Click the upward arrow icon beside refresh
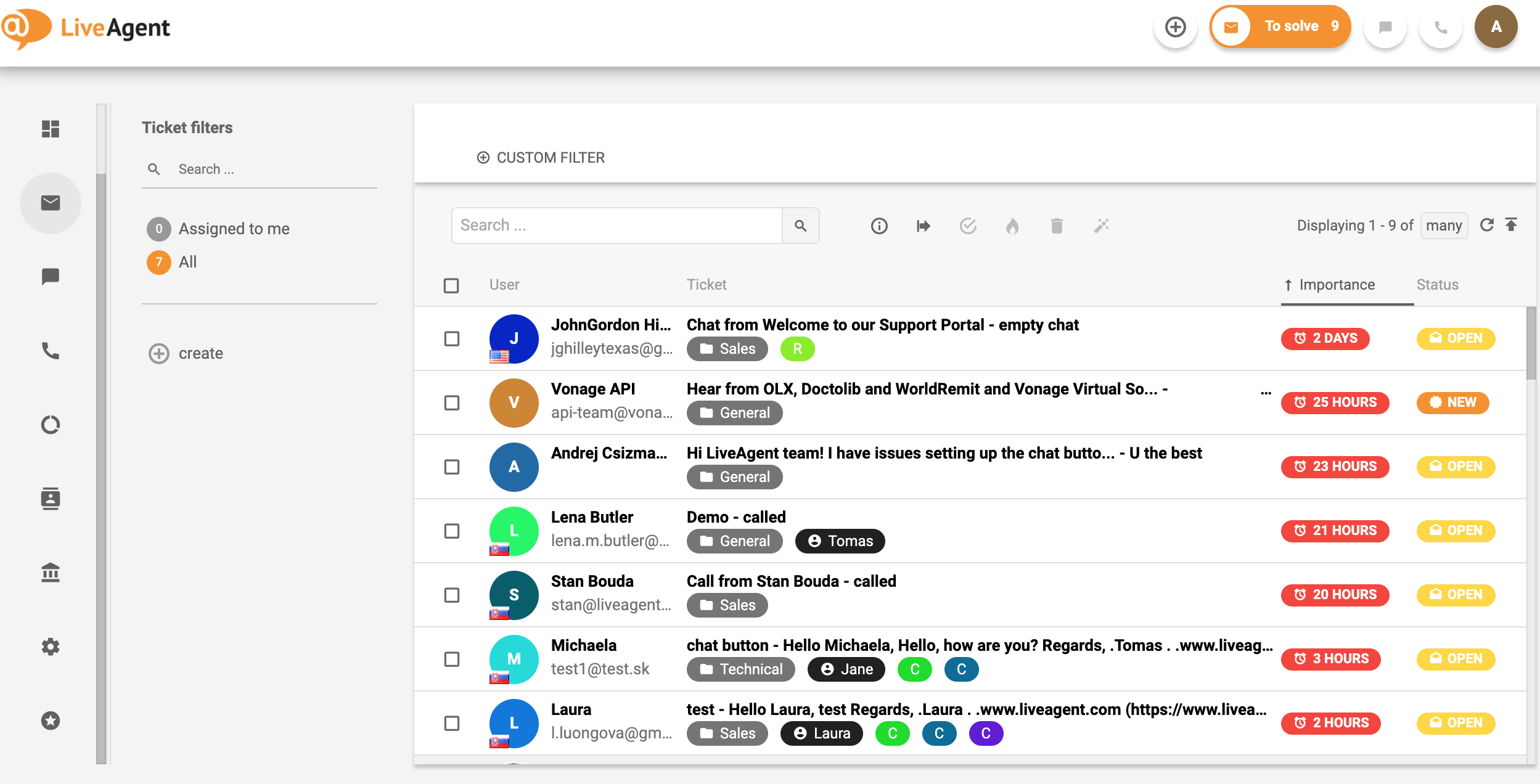This screenshot has width=1540, height=784. coord(1511,224)
